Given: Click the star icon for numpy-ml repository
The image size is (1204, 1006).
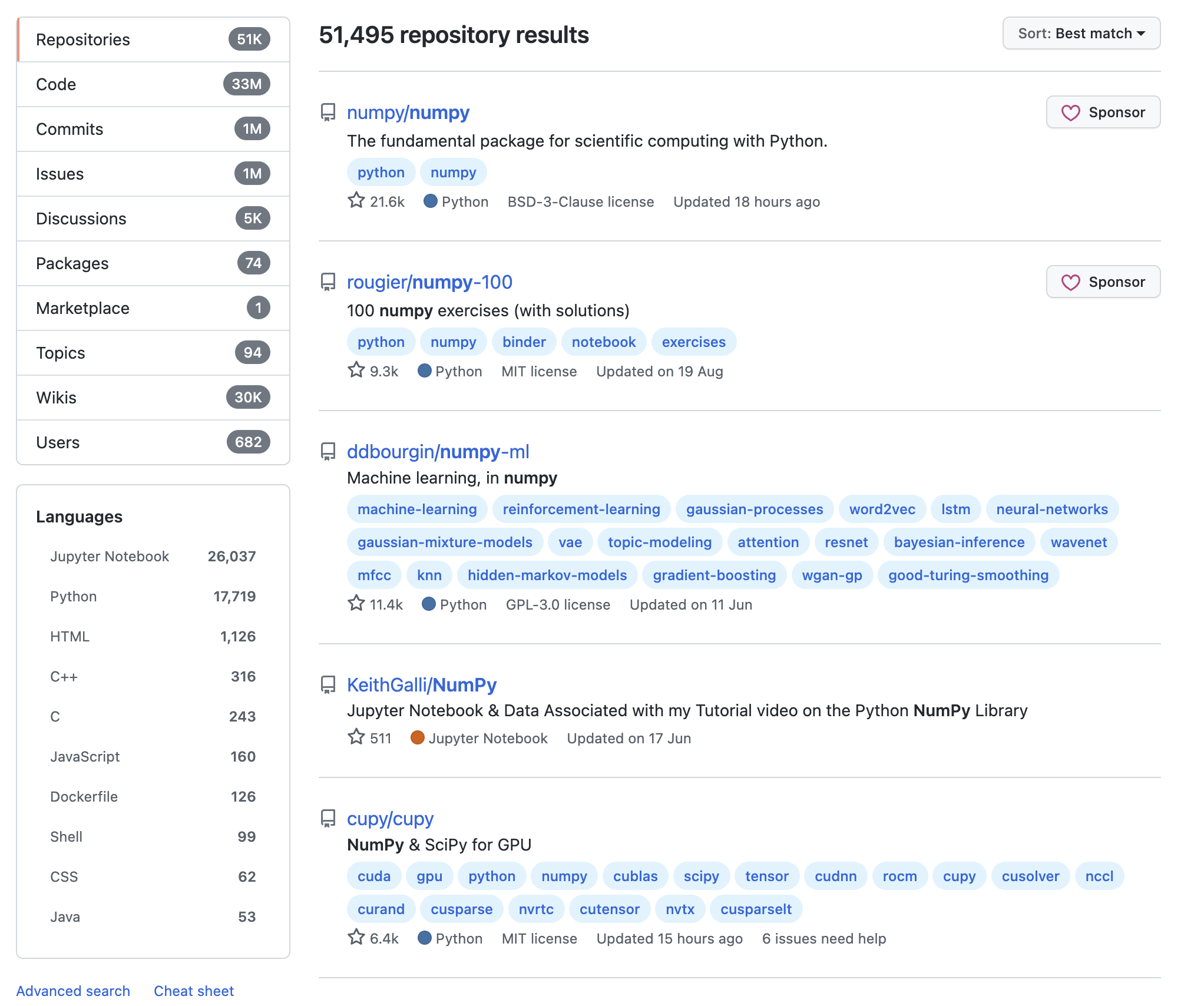Looking at the screenshot, I should [x=356, y=604].
